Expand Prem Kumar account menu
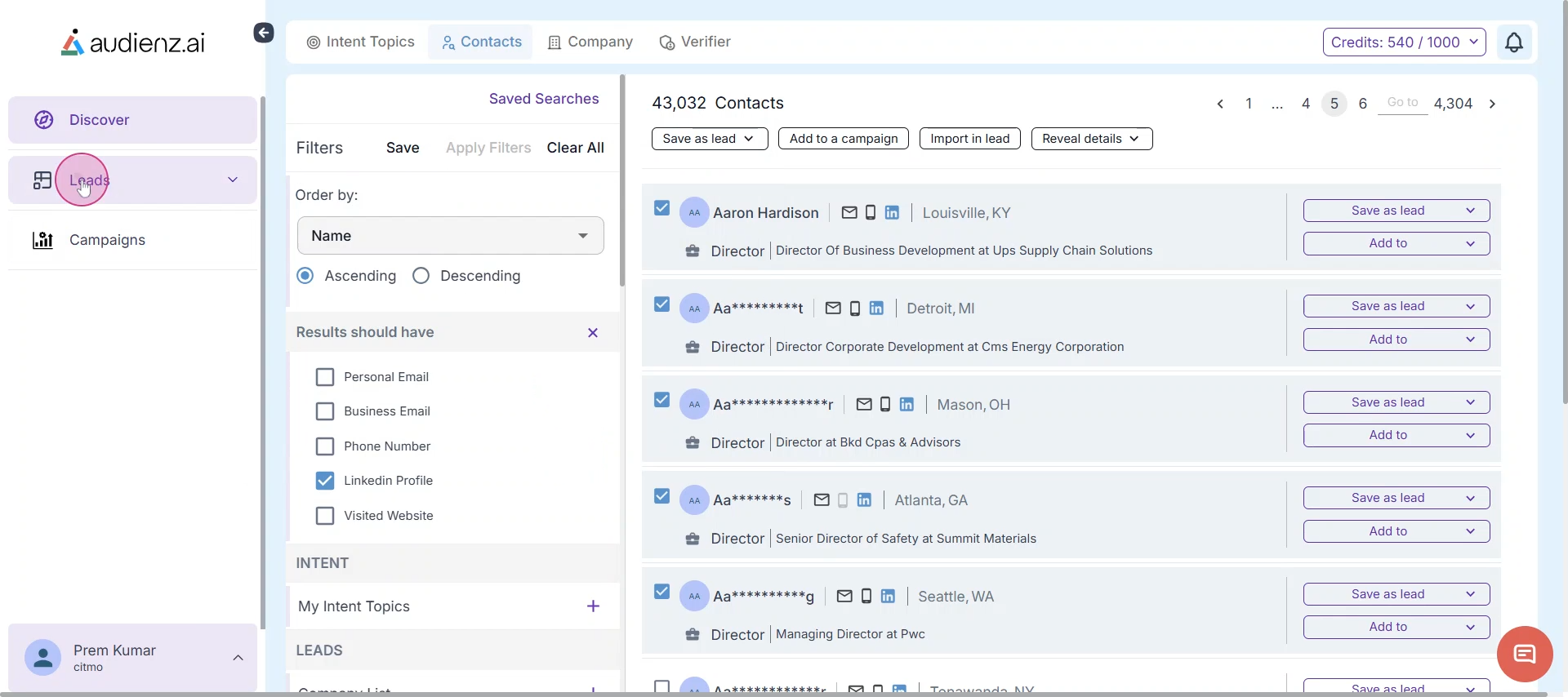This screenshot has width=1568, height=697. (x=238, y=658)
